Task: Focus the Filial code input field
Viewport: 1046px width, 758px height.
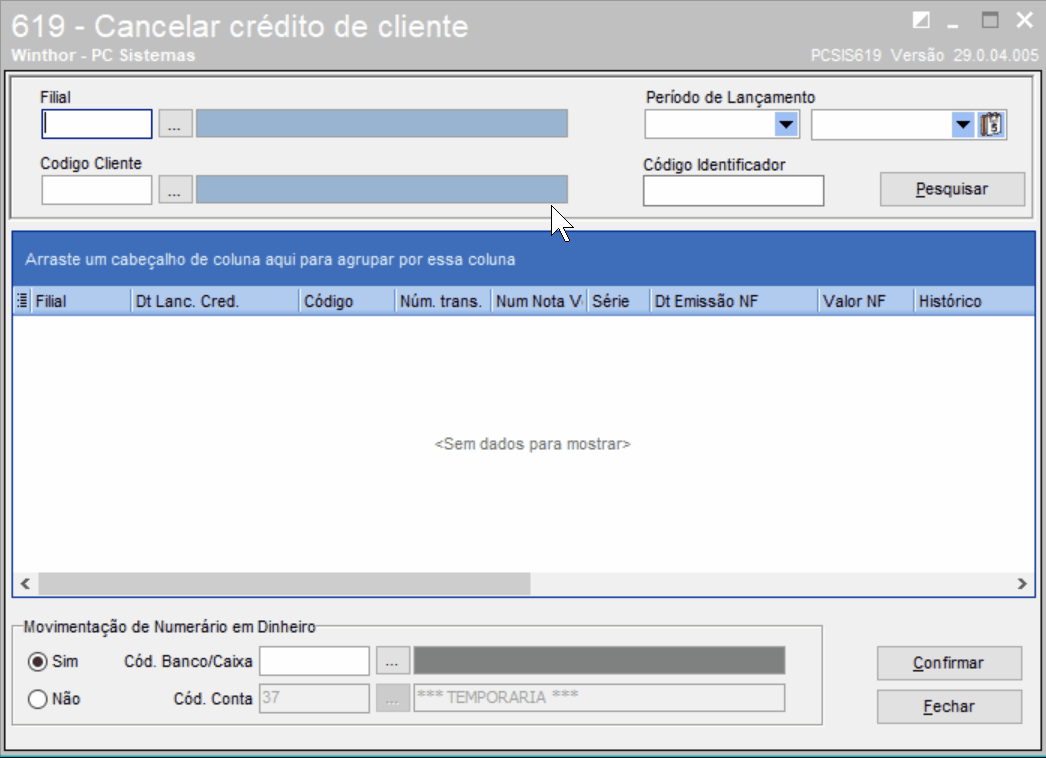Action: coord(97,124)
